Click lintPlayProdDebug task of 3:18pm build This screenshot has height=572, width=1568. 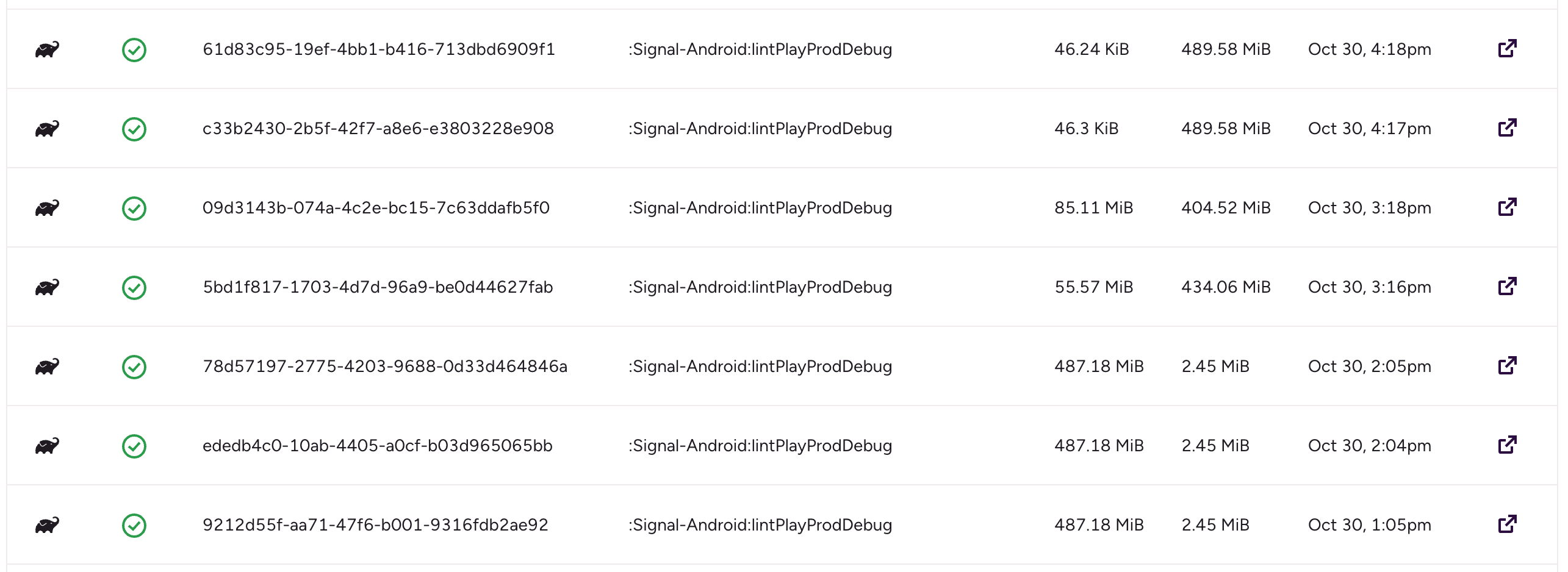pos(760,208)
